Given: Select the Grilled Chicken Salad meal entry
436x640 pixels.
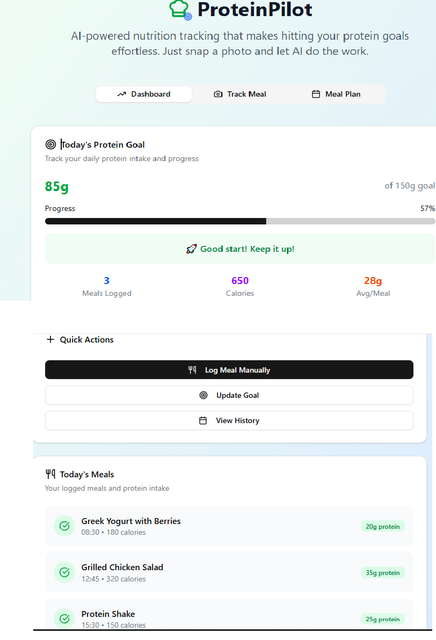Looking at the screenshot, I should click(x=229, y=572).
